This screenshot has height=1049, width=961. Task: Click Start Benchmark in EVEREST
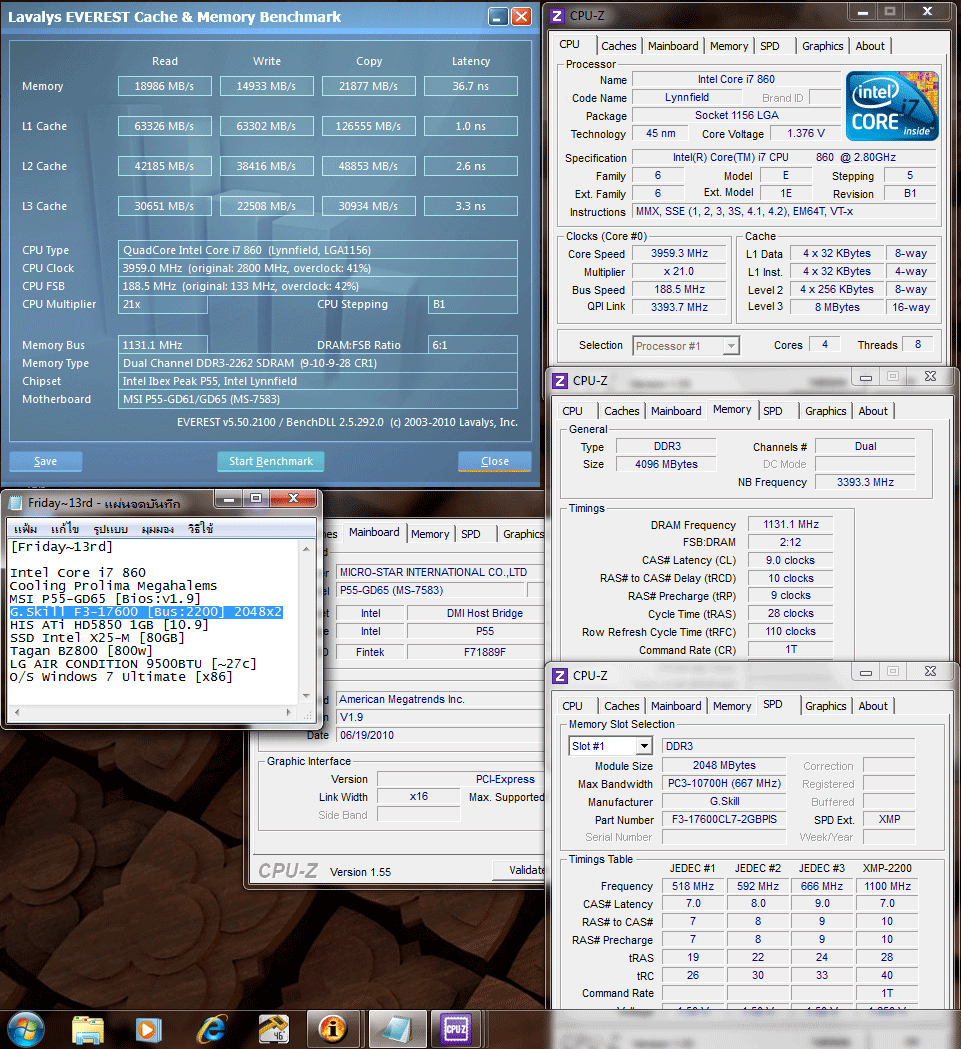(x=270, y=462)
